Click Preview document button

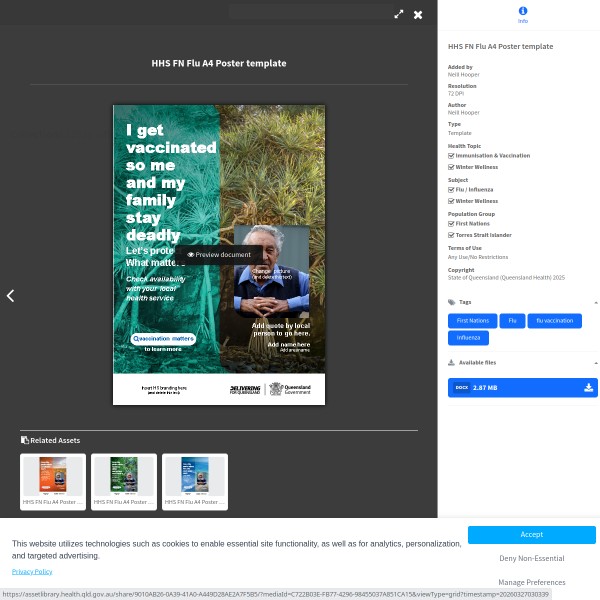pyautogui.click(x=219, y=255)
